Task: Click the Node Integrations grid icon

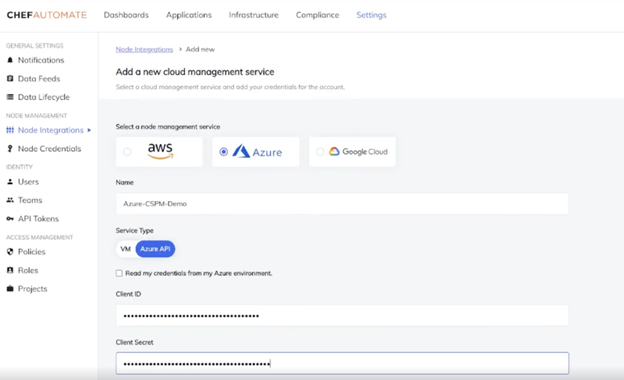Action: 10,130
